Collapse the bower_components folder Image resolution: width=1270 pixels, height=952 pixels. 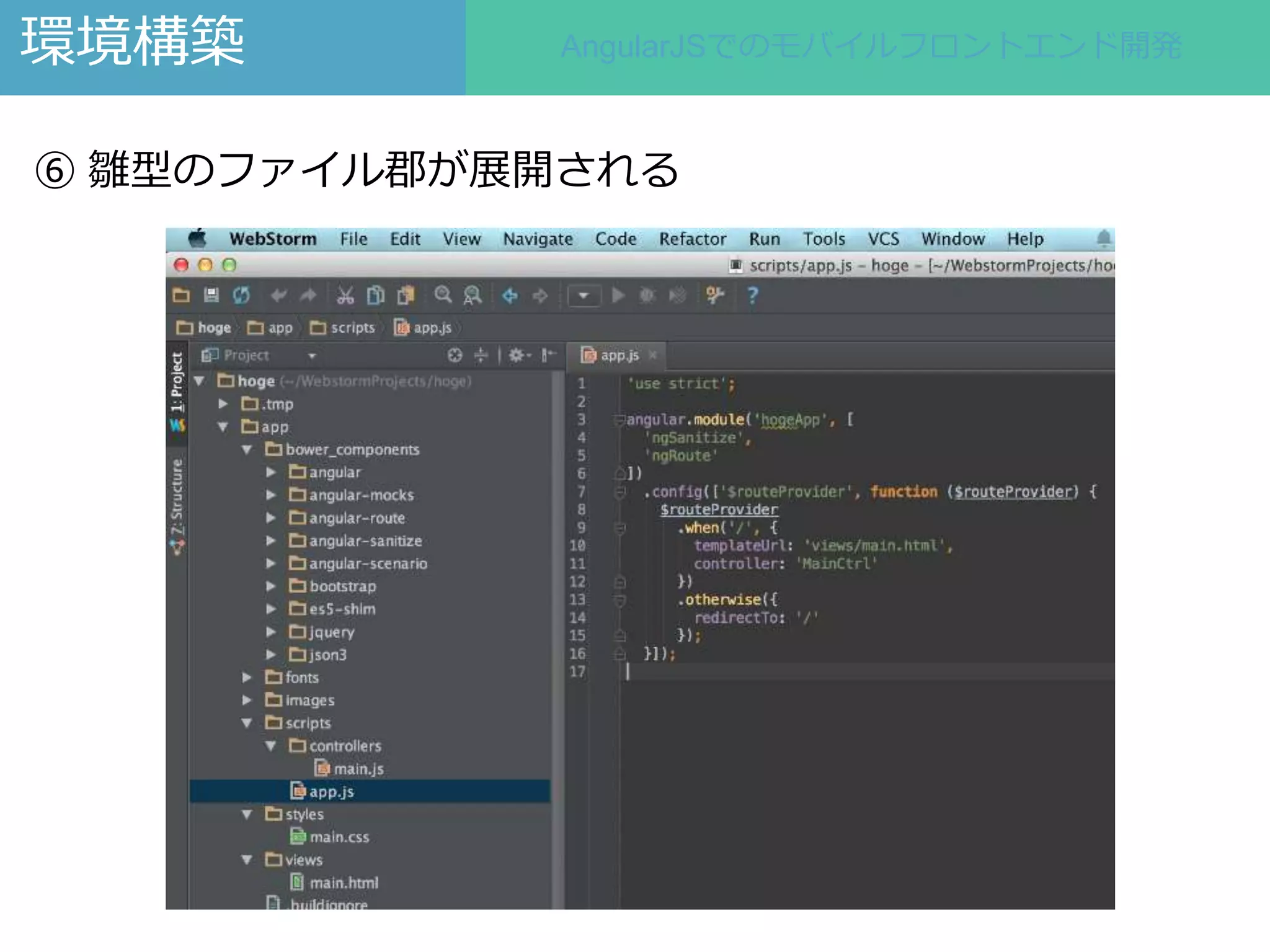click(x=247, y=449)
